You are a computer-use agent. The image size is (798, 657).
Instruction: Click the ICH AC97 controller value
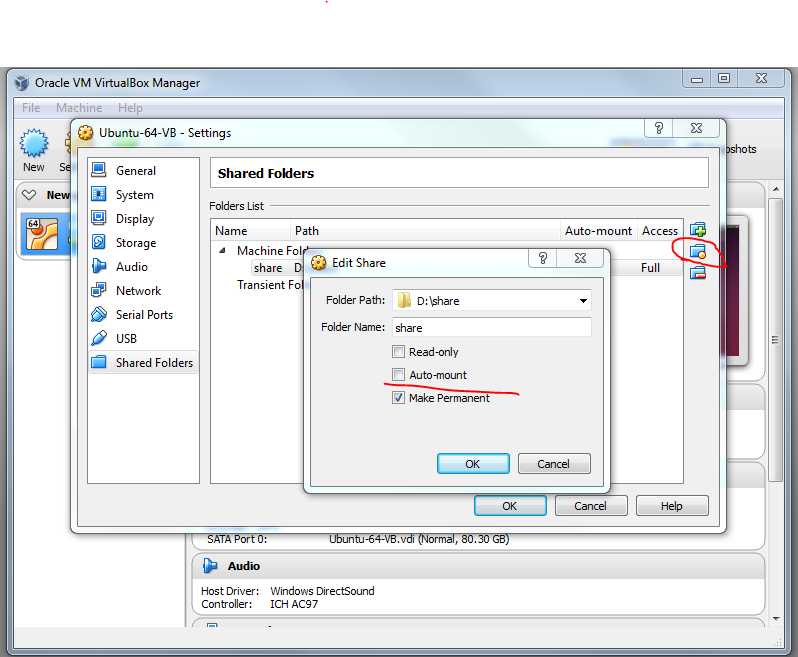pos(294,604)
